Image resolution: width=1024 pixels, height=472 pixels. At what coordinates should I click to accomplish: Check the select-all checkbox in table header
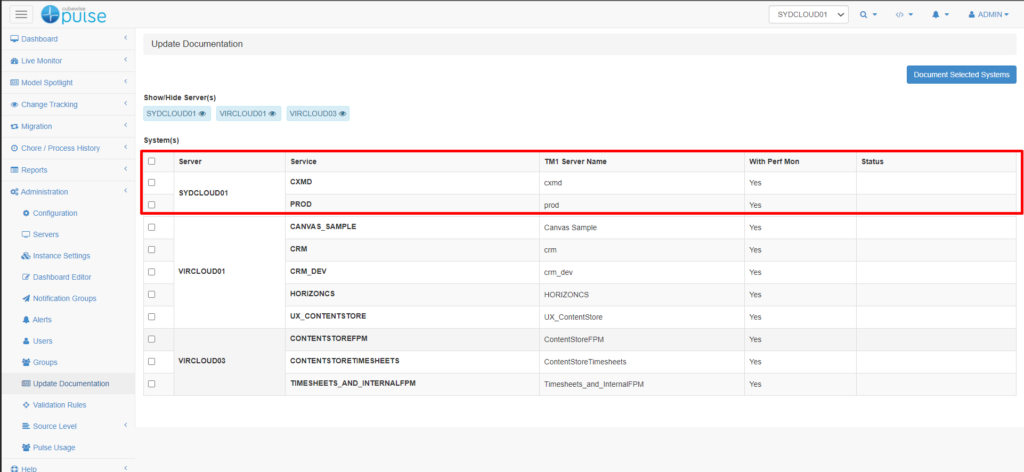click(152, 161)
